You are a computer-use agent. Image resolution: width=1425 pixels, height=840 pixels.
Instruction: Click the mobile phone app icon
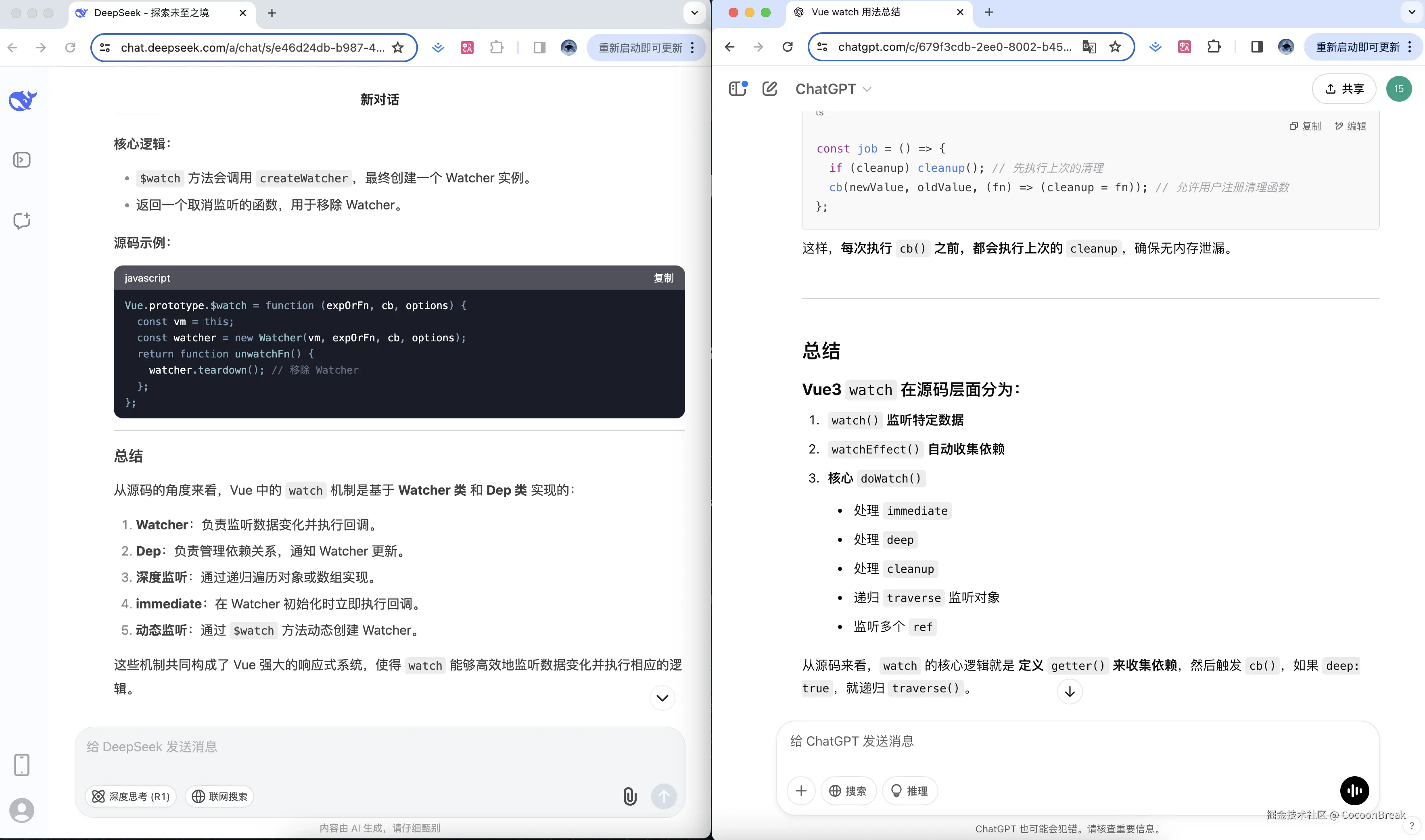point(21,765)
